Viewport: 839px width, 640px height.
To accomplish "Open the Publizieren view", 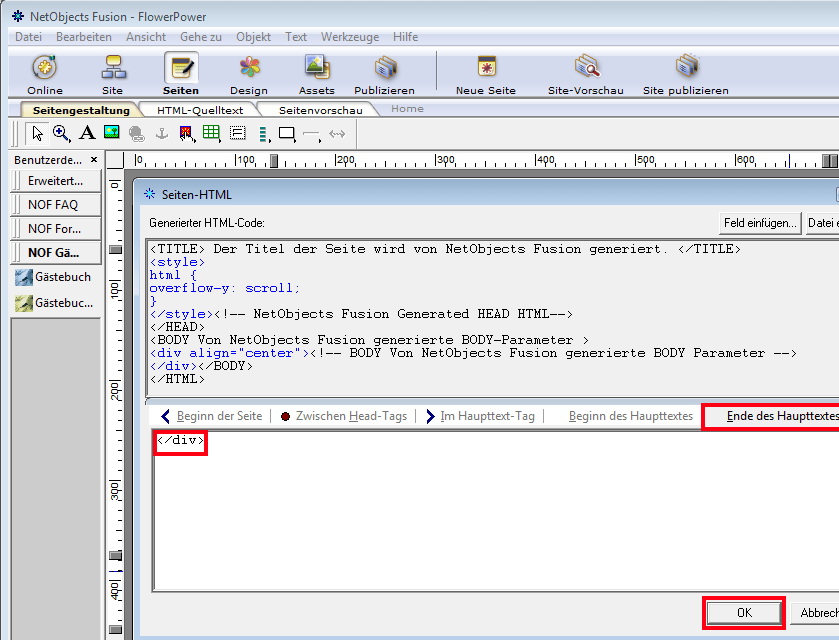I will point(384,74).
